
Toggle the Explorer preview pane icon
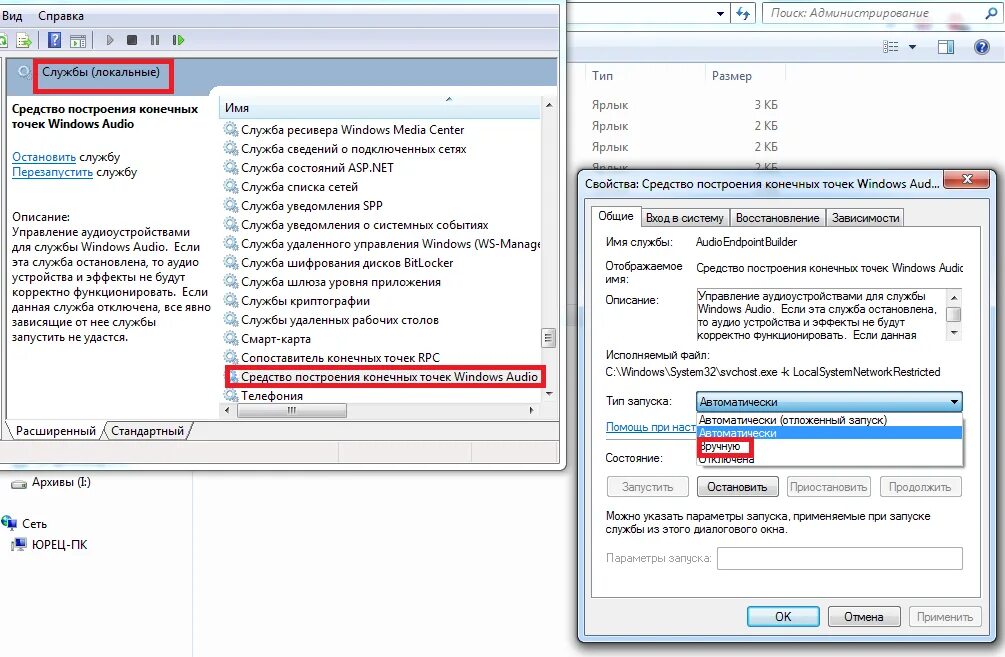click(x=945, y=47)
